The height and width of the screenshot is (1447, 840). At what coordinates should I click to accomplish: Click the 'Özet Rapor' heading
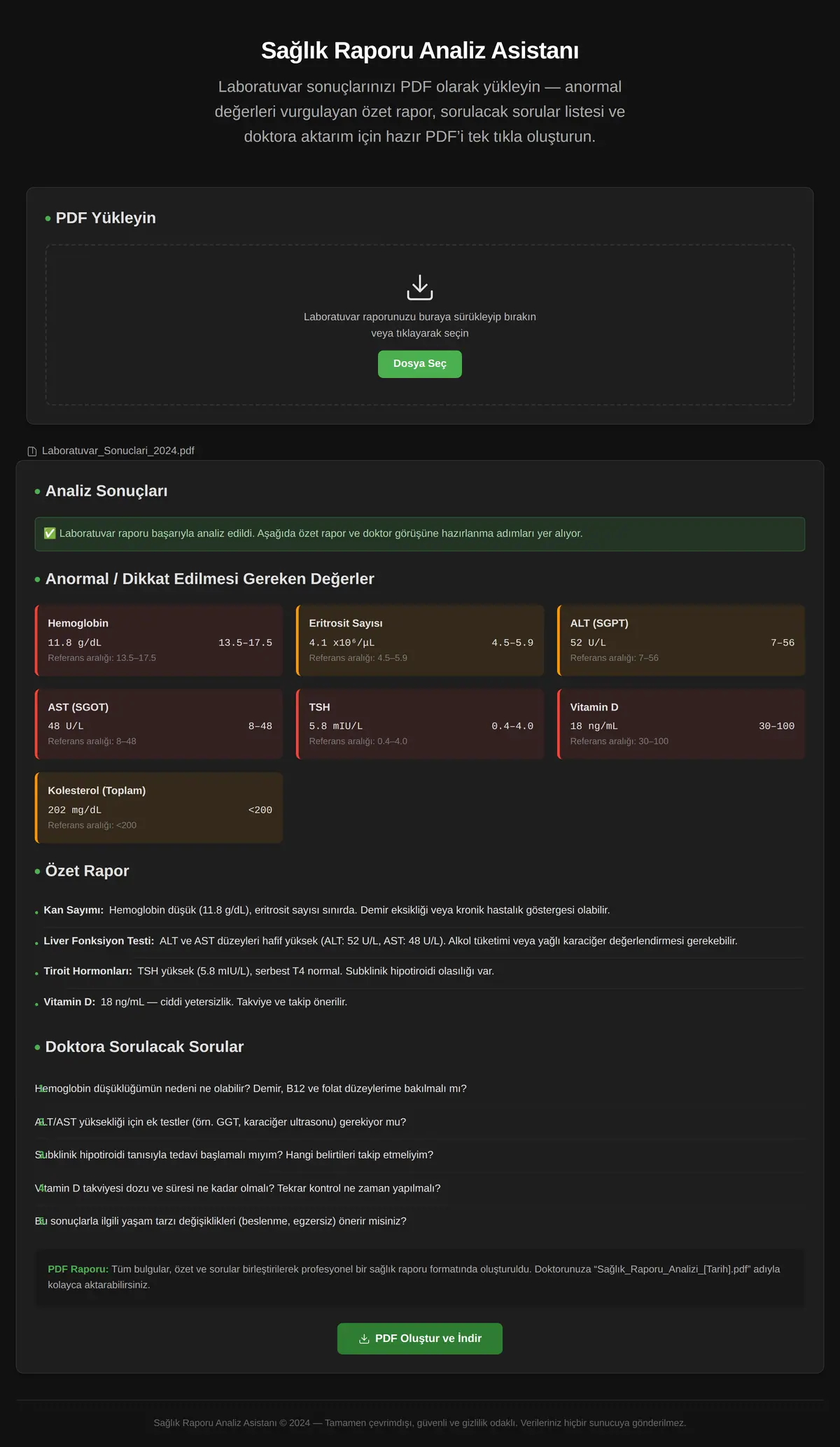tap(87, 871)
